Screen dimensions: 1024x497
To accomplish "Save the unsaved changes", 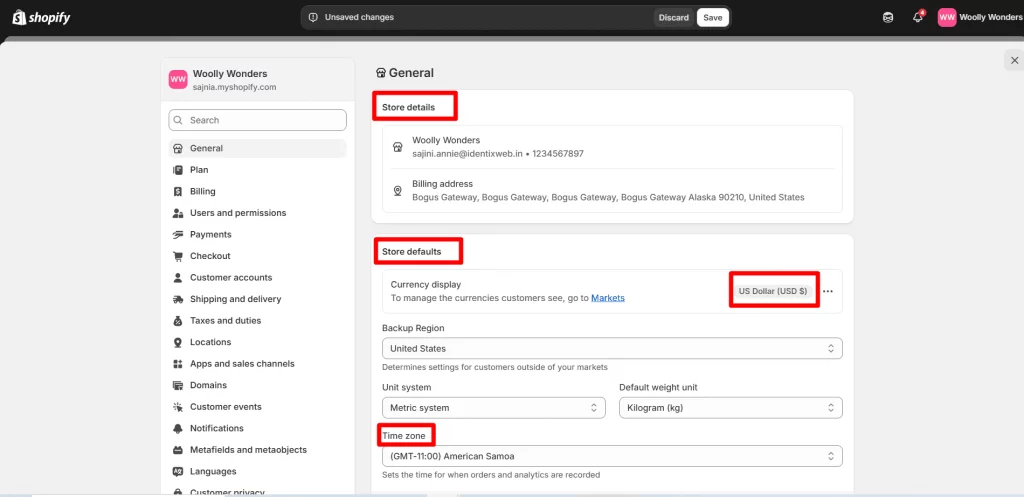I will (712, 18).
